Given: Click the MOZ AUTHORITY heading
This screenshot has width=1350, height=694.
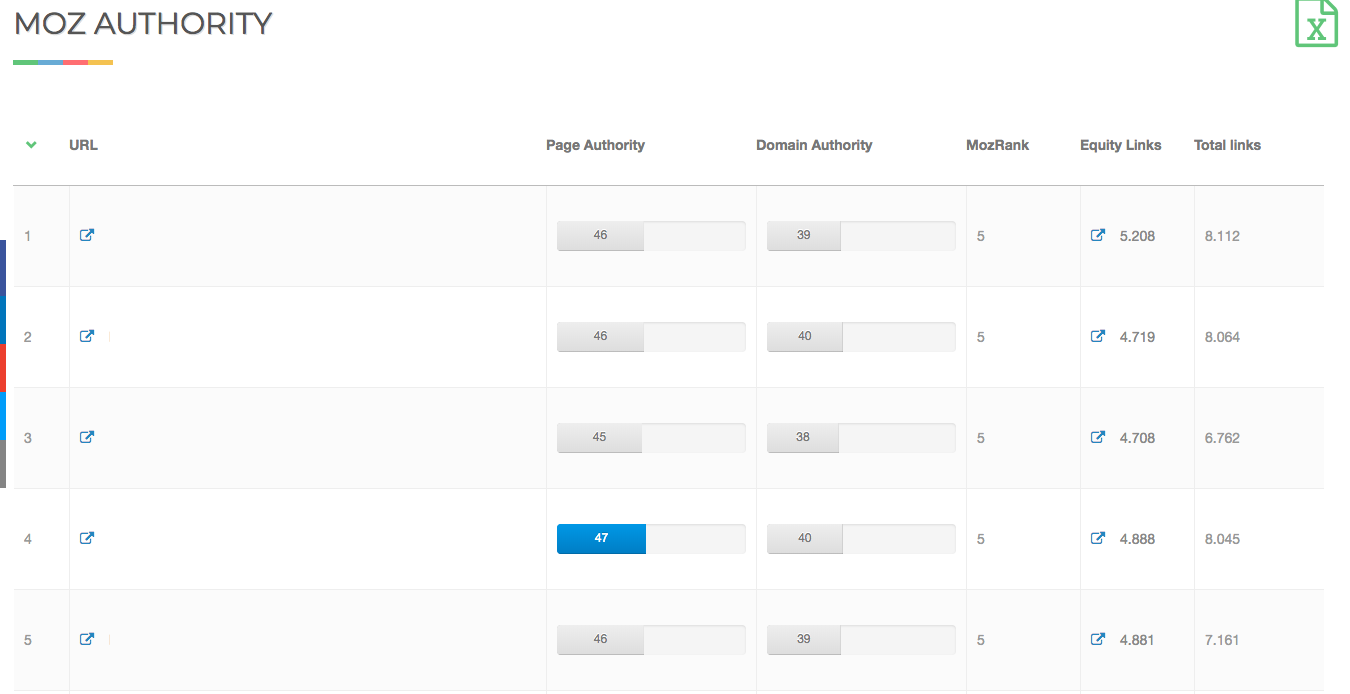Looking at the screenshot, I should pyautogui.click(x=143, y=23).
